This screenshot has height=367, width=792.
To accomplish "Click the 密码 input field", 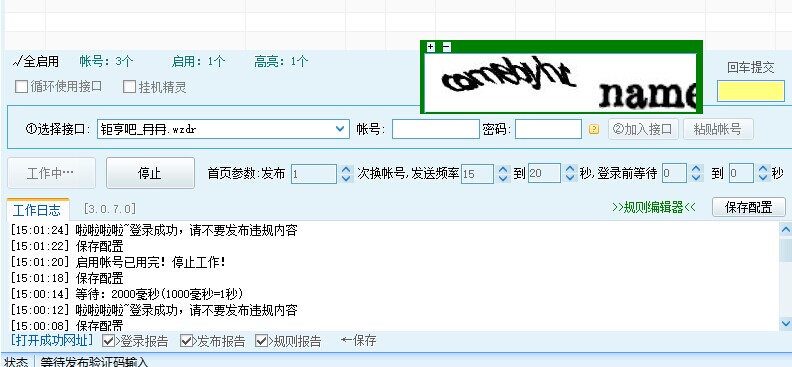I will (x=548, y=129).
